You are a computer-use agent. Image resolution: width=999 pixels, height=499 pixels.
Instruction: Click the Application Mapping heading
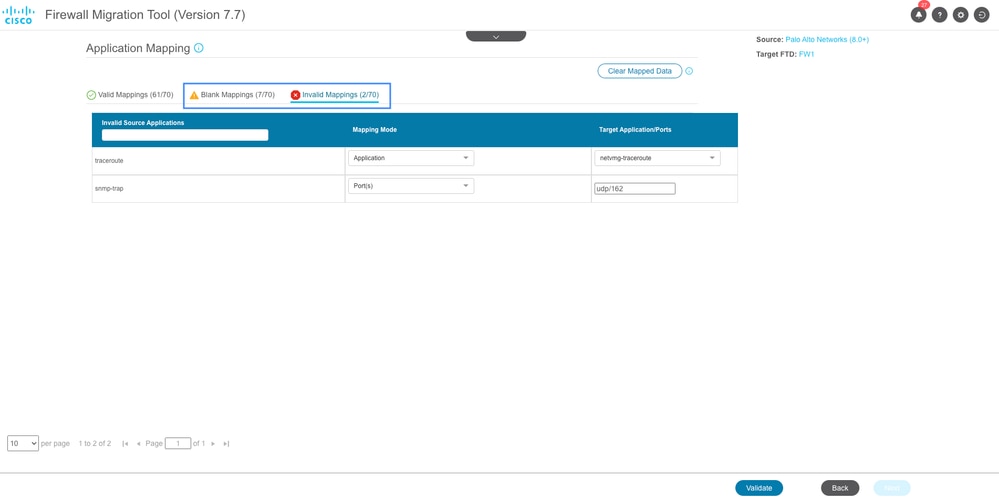click(x=138, y=48)
